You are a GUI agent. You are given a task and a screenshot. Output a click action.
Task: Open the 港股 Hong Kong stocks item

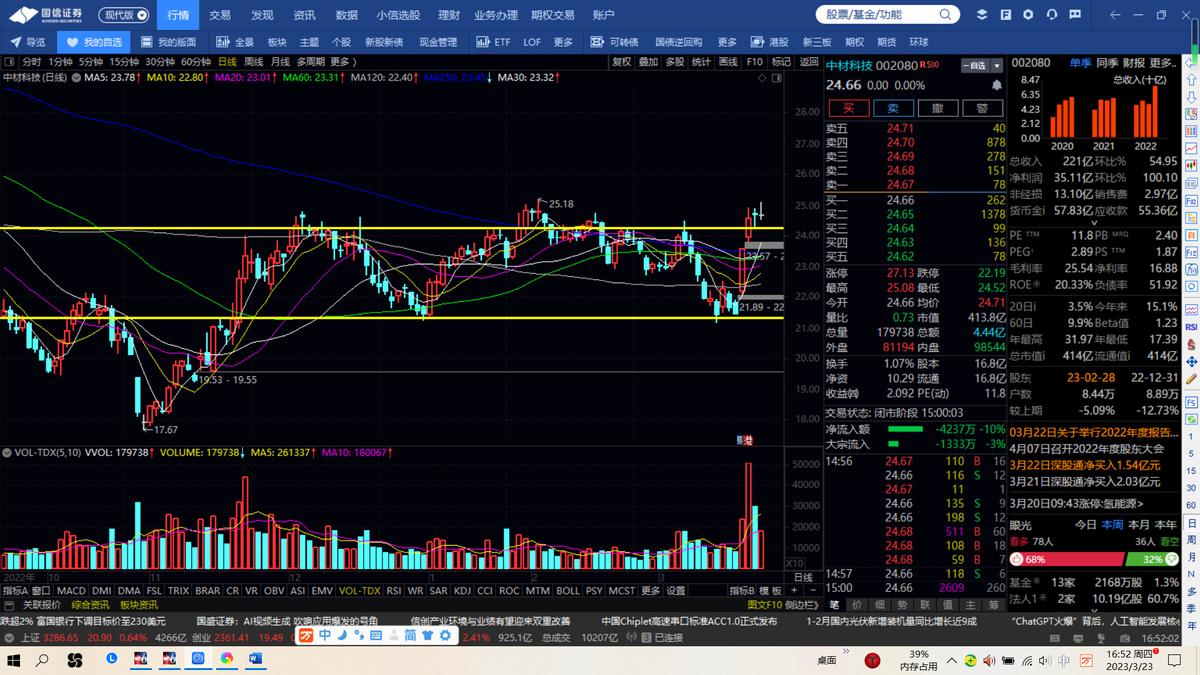point(770,42)
